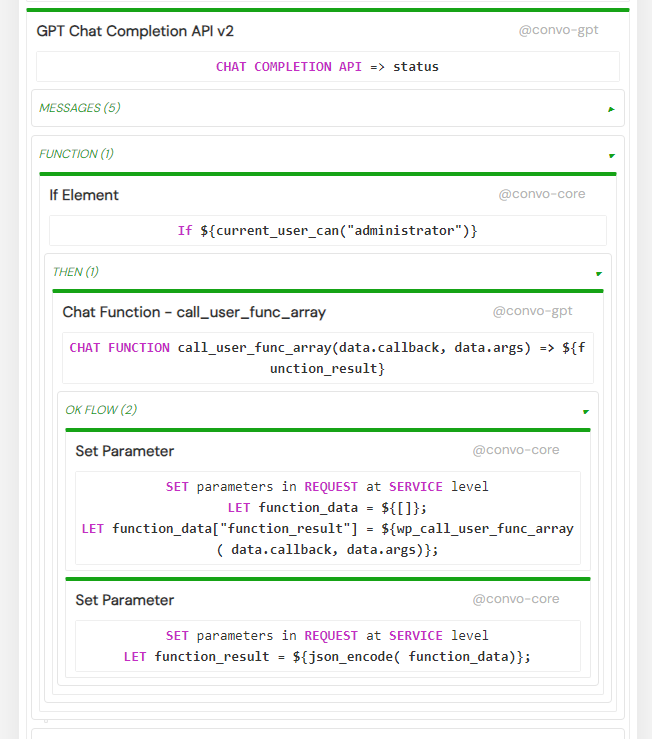The width and height of the screenshot is (652, 739).
Task: Open the json_encode function_data code box
Action: coord(328,646)
